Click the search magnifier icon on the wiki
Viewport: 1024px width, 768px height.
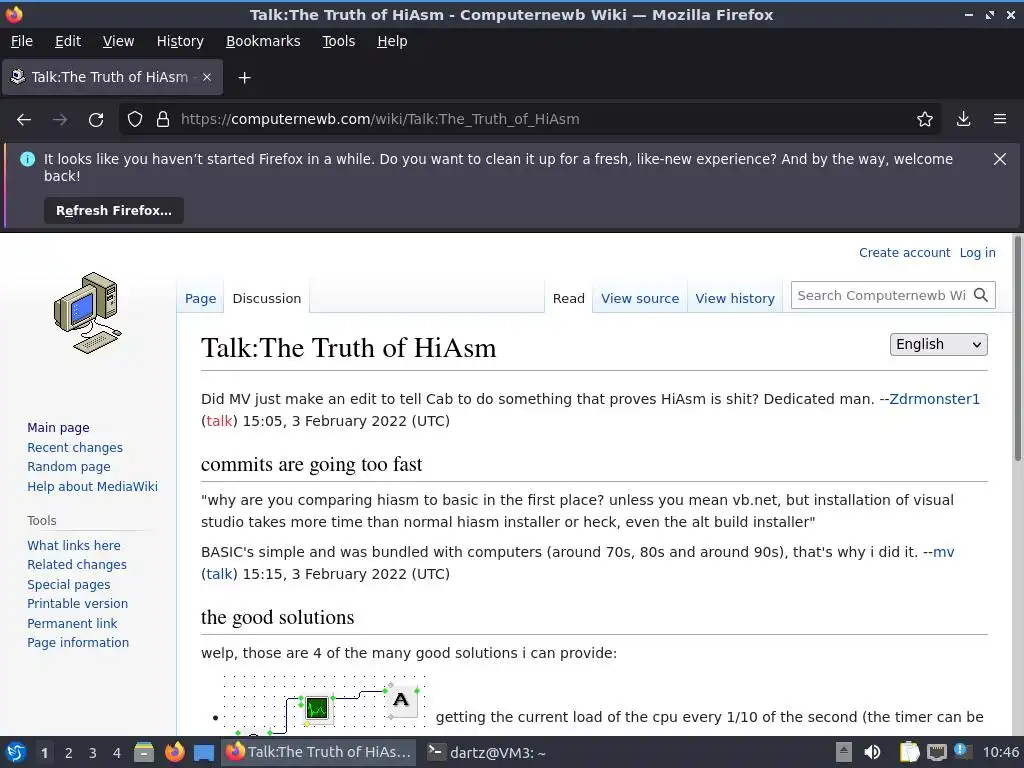tap(981, 295)
